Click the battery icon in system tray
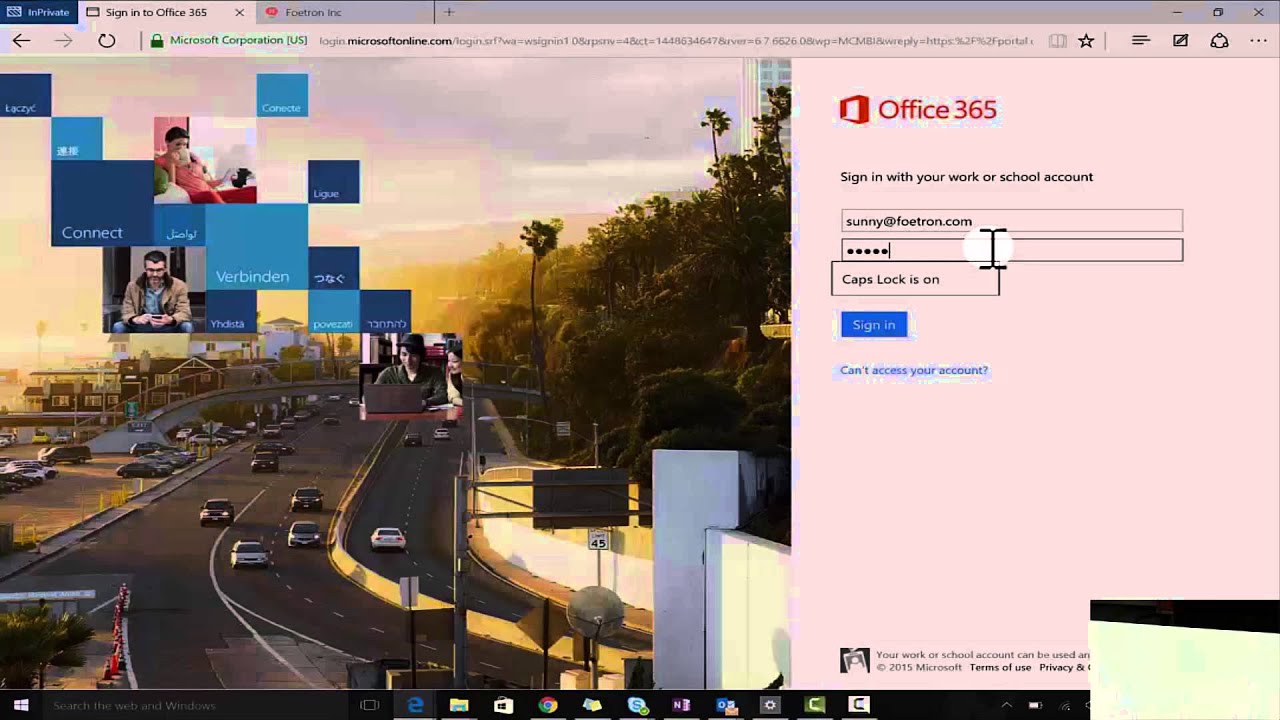Image resolution: width=1280 pixels, height=720 pixels. (x=1035, y=705)
